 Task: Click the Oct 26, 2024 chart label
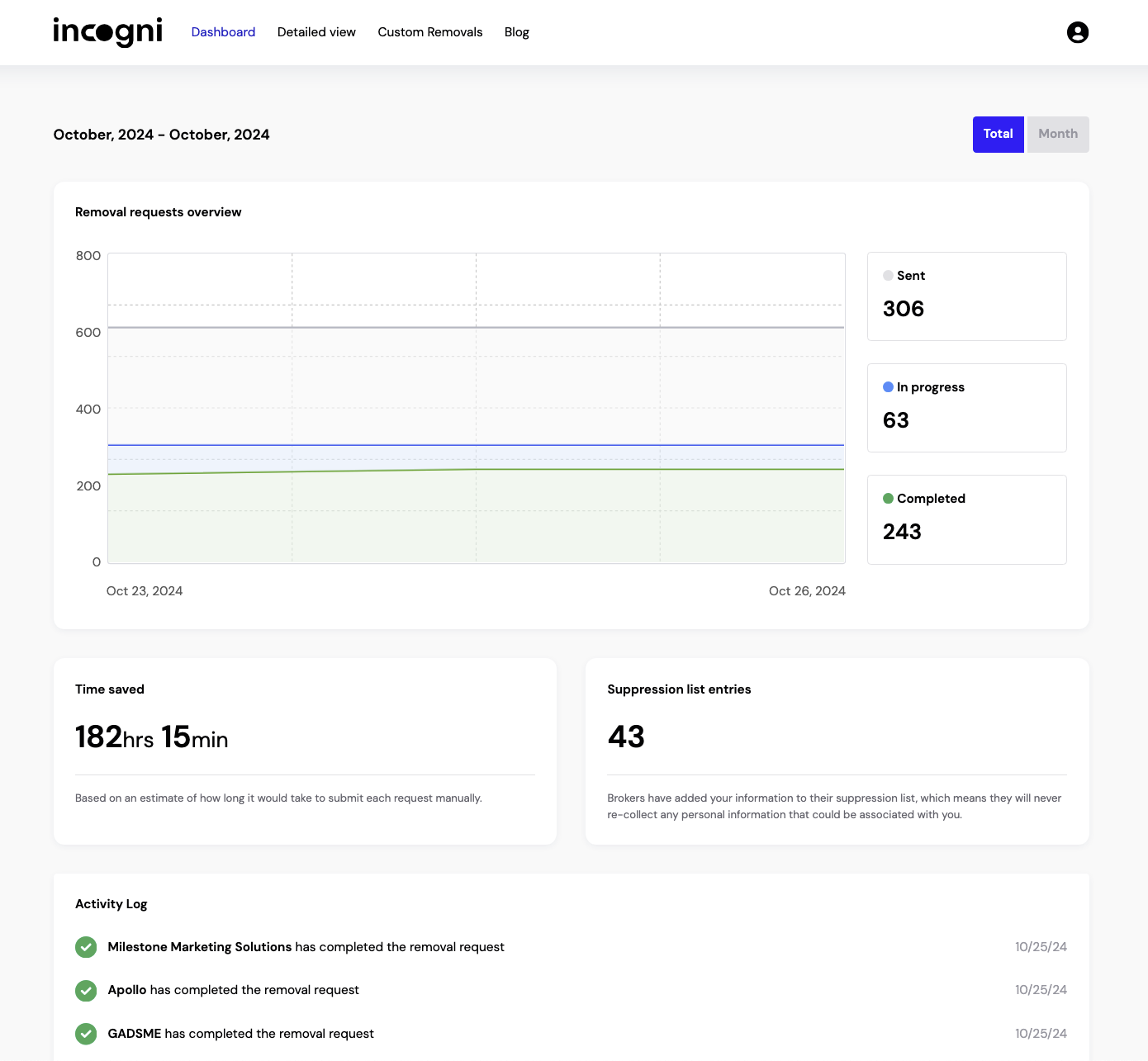tap(807, 591)
